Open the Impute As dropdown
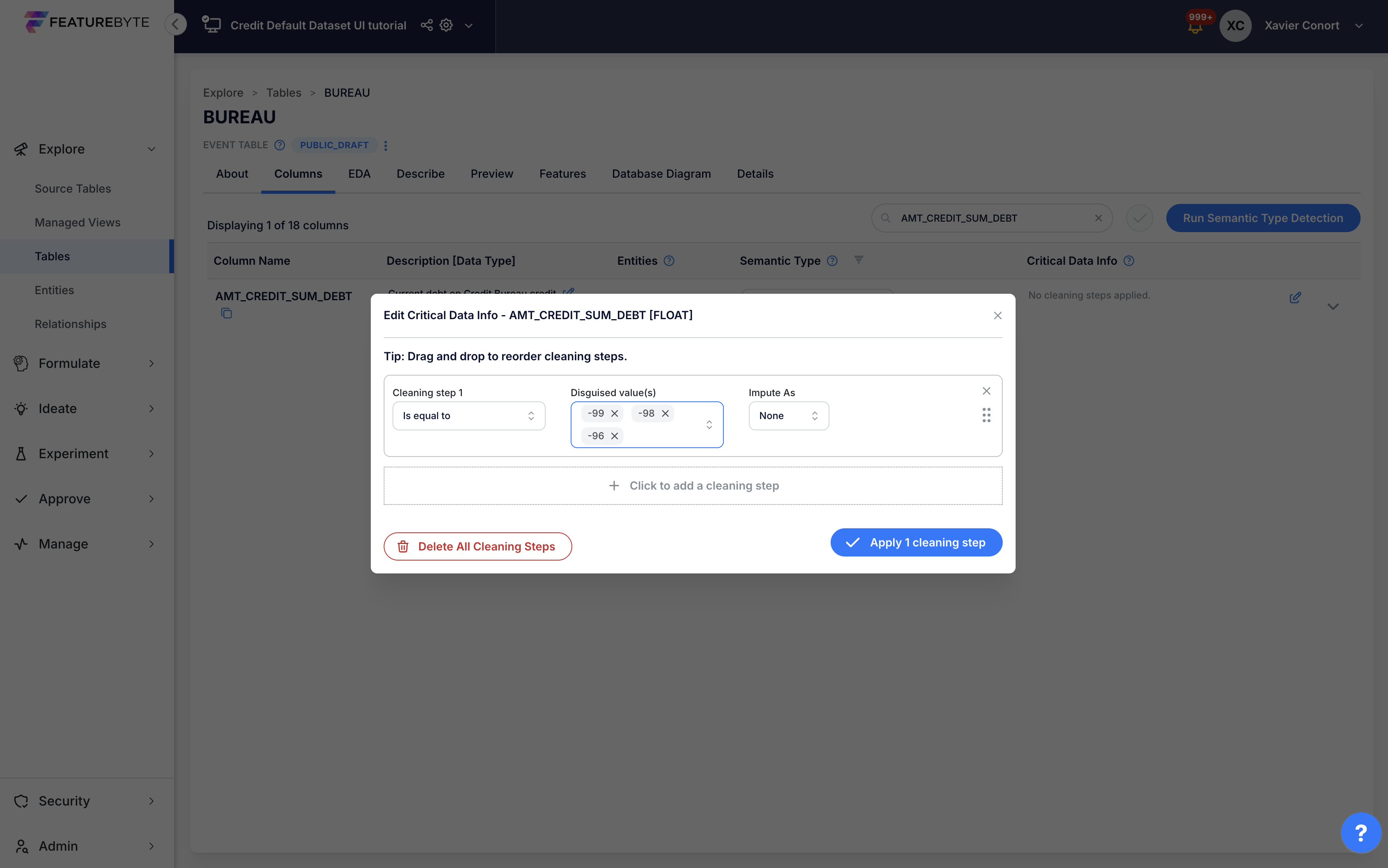The image size is (1388, 868). click(x=788, y=415)
